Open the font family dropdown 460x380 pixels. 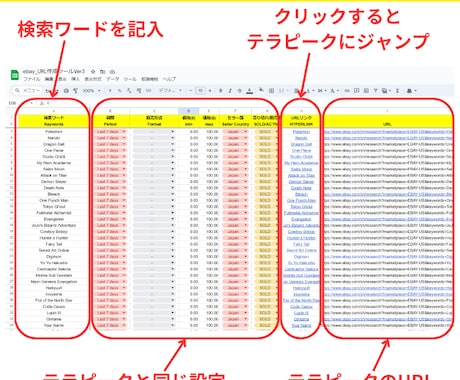(x=170, y=91)
